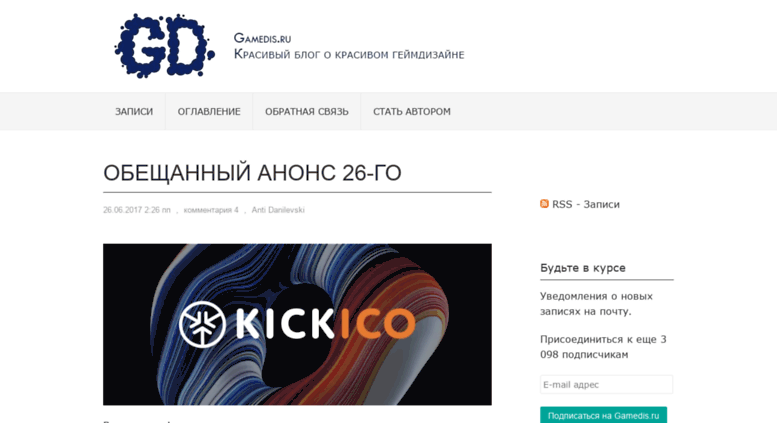The height and width of the screenshot is (423, 777).
Task: Open the RSS - Записи feed link
Action: [x=586, y=204]
